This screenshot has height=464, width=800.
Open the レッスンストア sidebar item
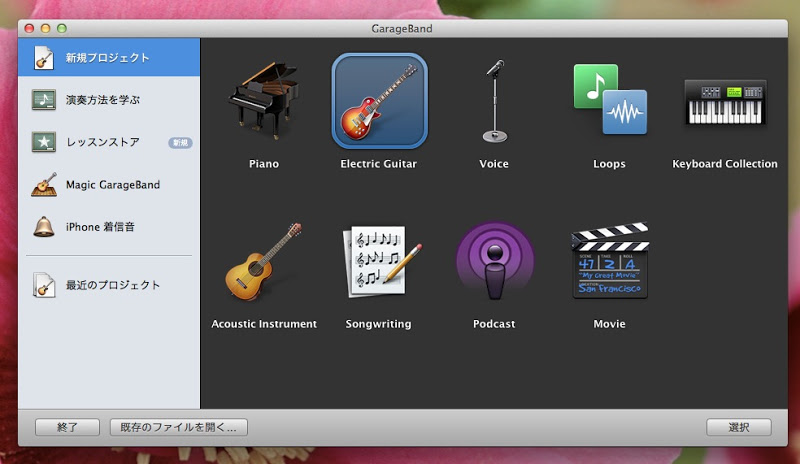(x=109, y=142)
